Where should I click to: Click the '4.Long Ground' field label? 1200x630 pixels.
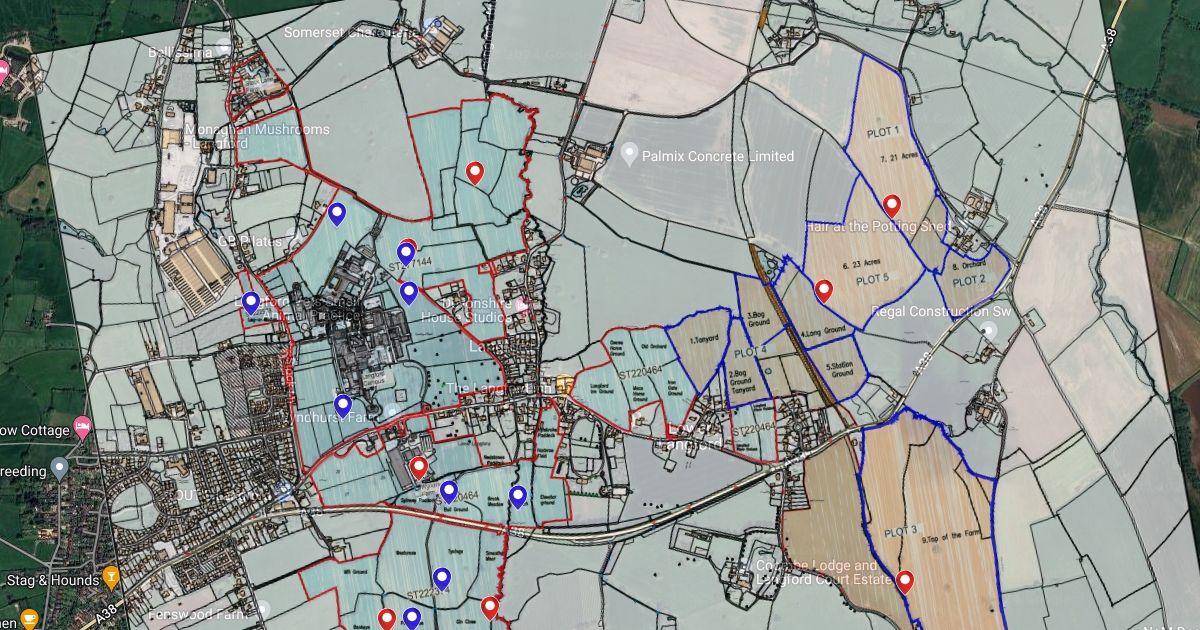[823, 331]
